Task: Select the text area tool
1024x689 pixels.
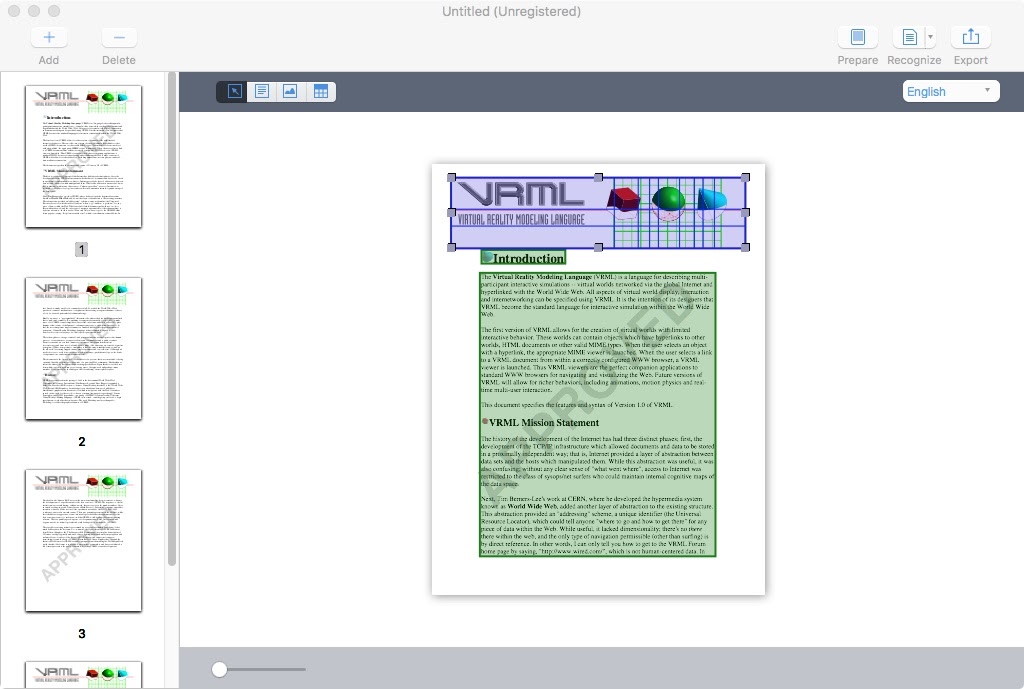Action: pos(262,91)
